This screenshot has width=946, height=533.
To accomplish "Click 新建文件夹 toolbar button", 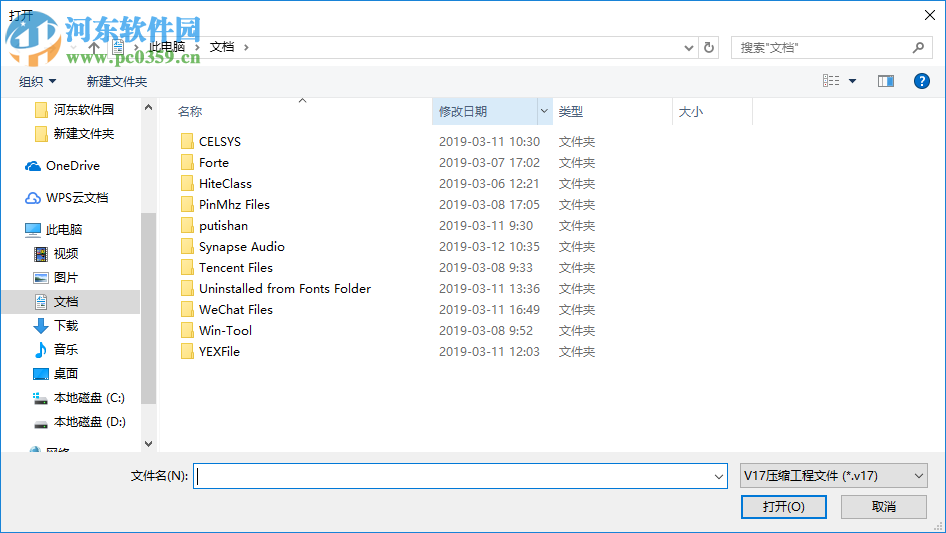I will (x=116, y=81).
